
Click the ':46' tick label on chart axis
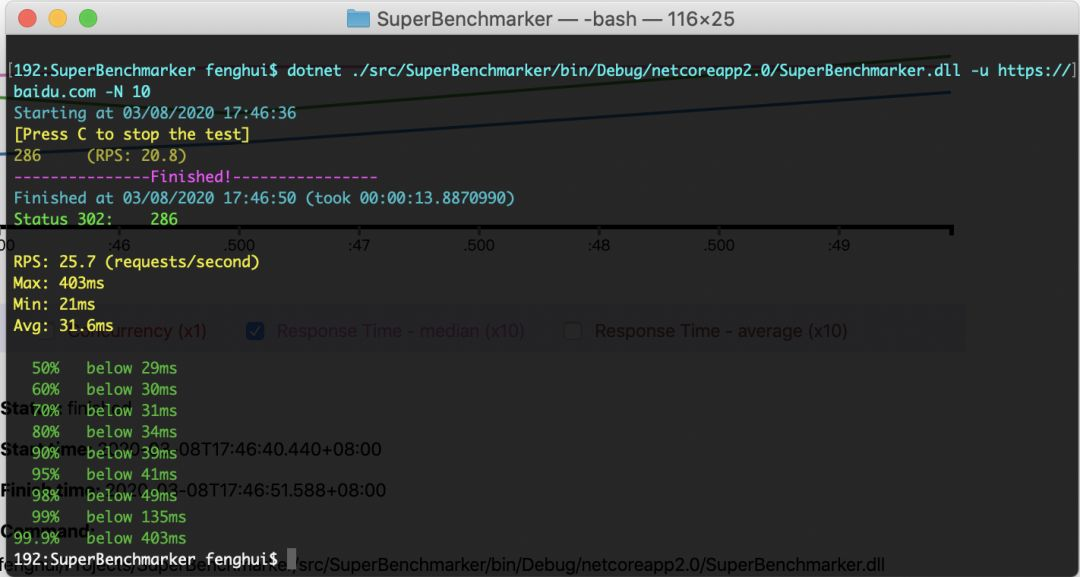pyautogui.click(x=118, y=245)
